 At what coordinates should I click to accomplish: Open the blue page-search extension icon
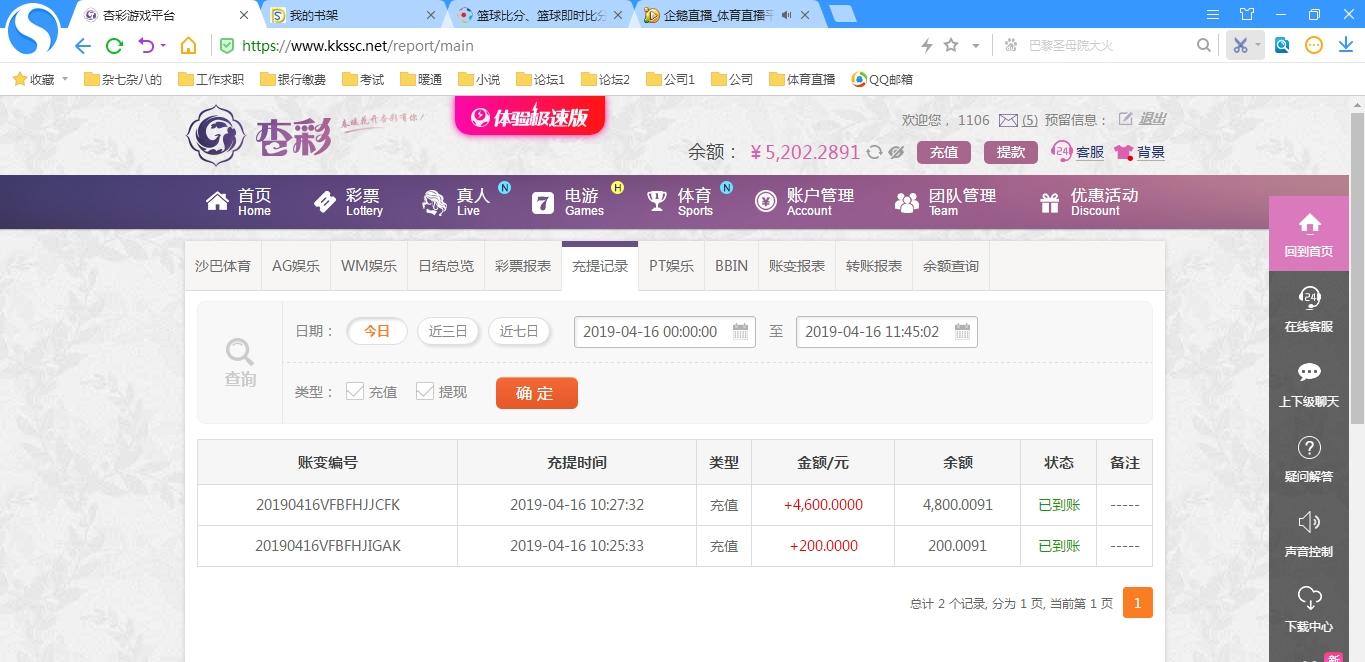point(1282,45)
